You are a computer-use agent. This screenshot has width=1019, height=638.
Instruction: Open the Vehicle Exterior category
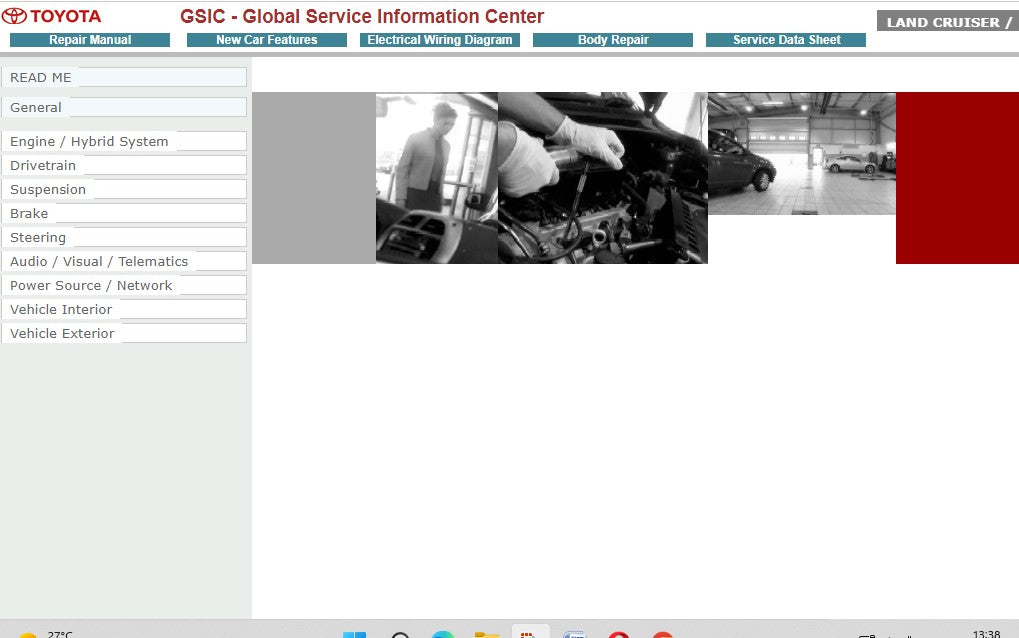(x=124, y=333)
